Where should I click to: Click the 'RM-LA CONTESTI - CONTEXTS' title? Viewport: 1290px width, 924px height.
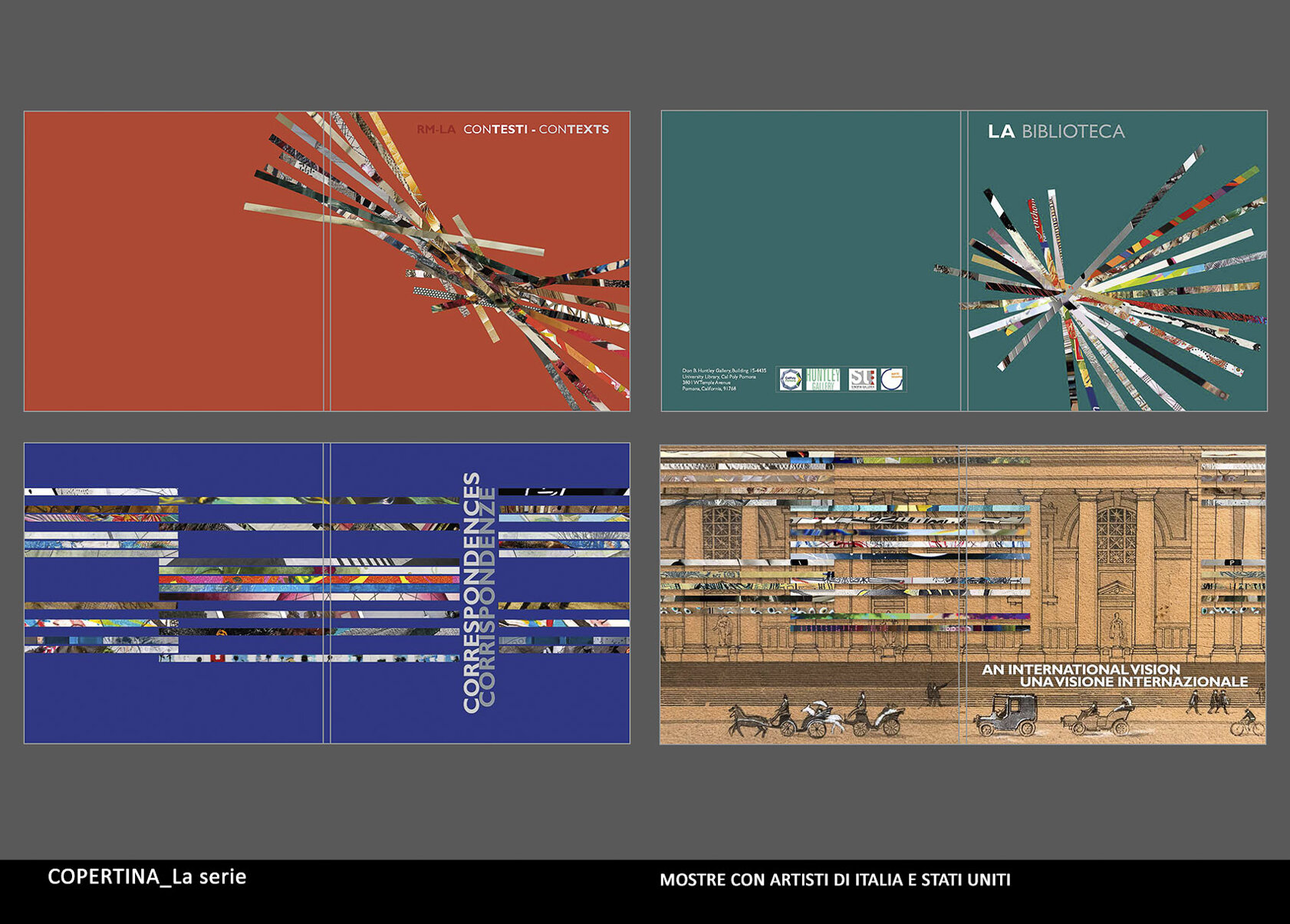512,130
